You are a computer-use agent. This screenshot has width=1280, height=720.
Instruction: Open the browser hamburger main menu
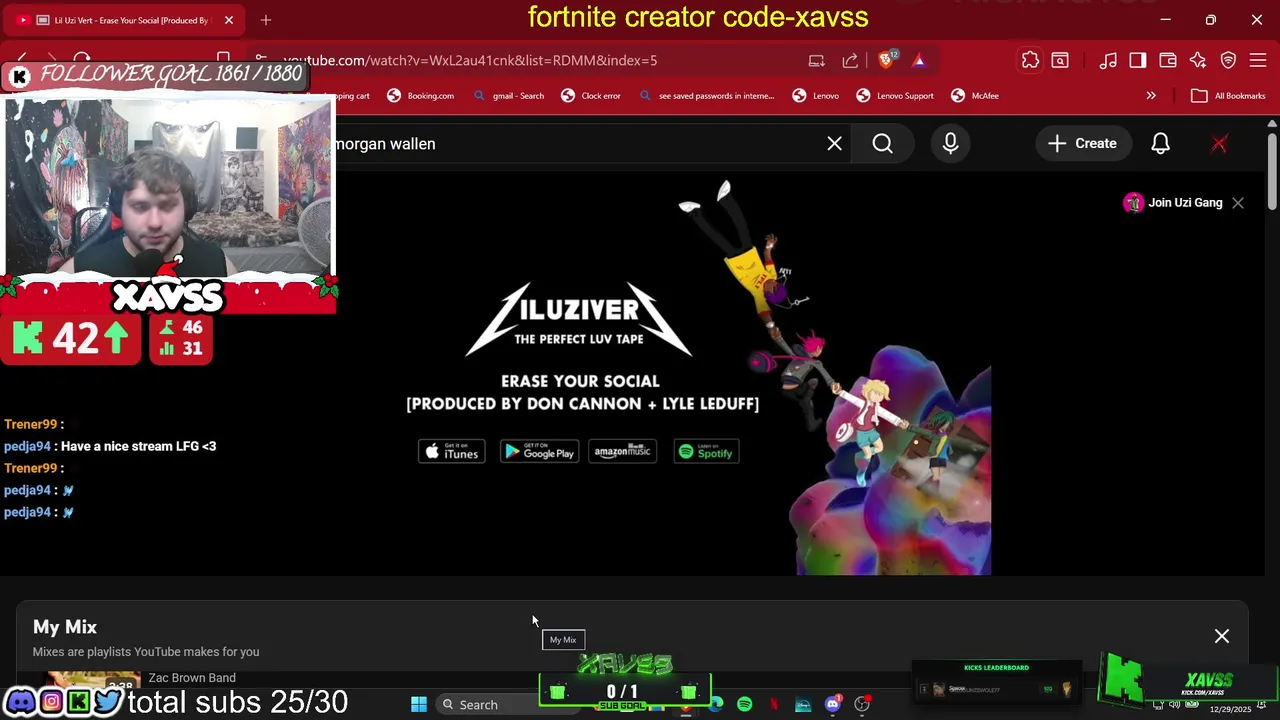(x=1258, y=60)
